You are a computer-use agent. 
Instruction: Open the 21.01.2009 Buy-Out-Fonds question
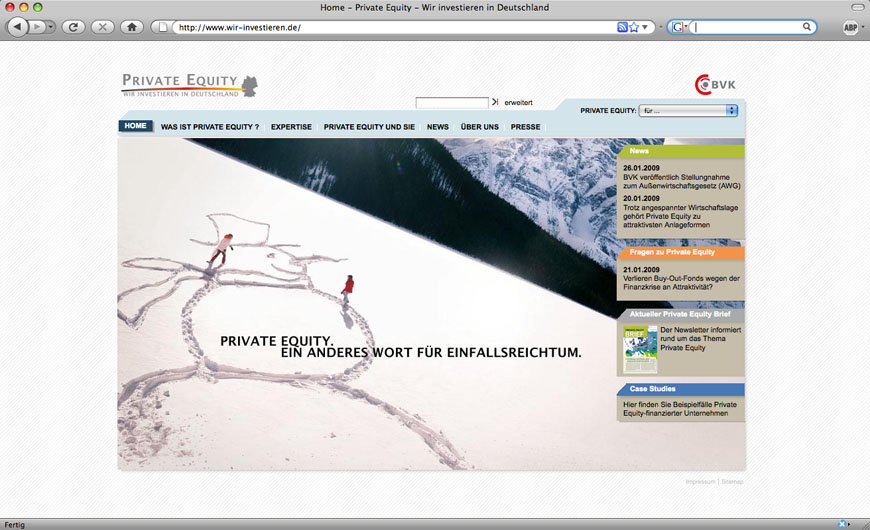point(681,279)
